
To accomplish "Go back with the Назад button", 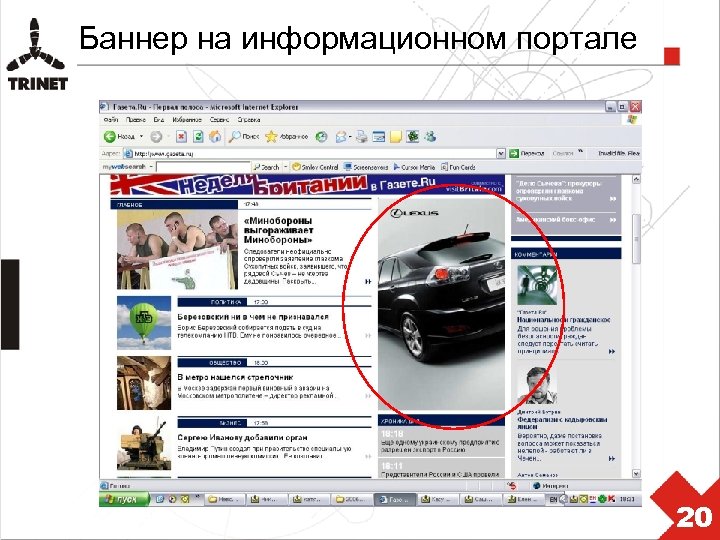I will point(119,136).
